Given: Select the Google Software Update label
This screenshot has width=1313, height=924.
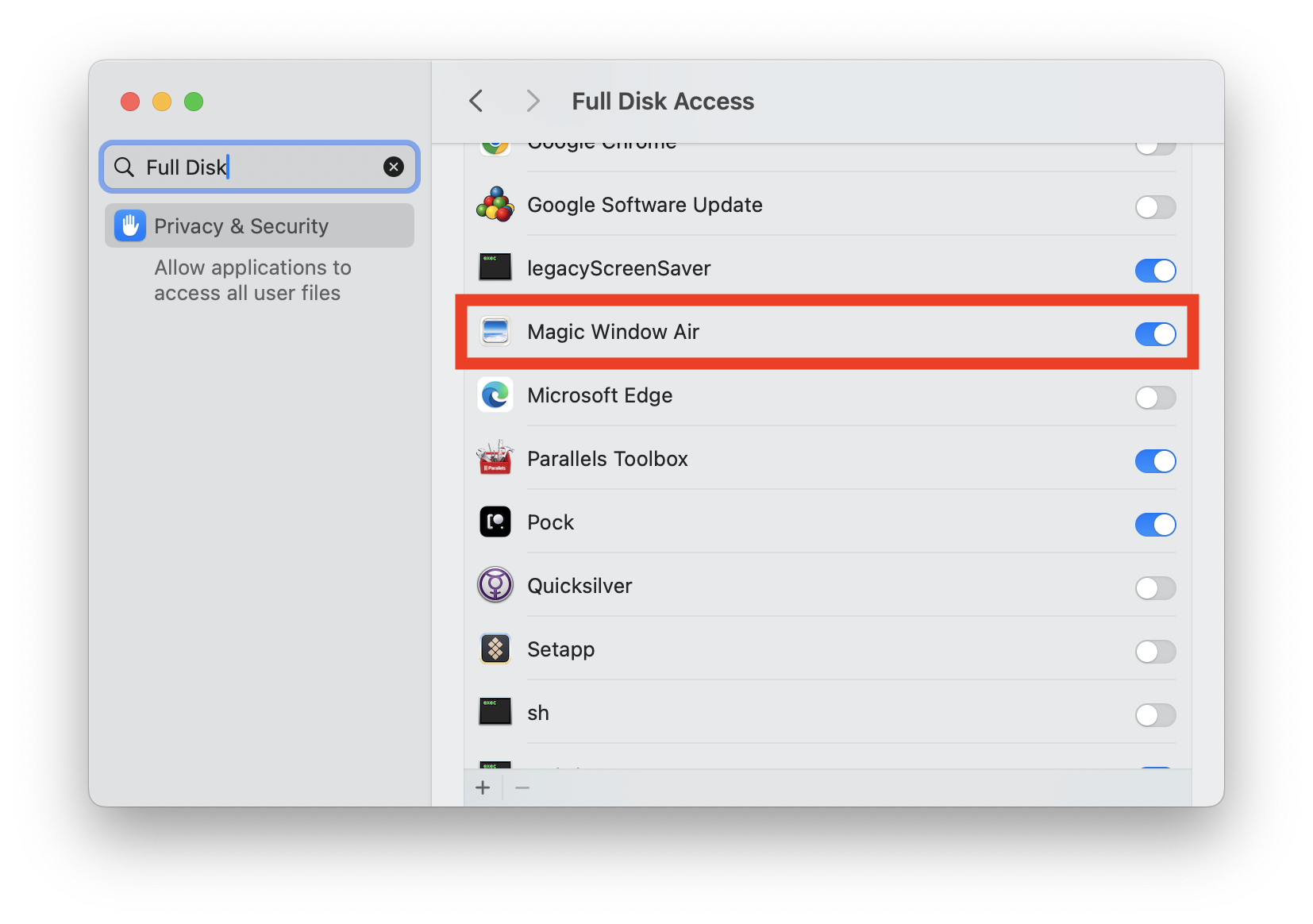Looking at the screenshot, I should (645, 205).
